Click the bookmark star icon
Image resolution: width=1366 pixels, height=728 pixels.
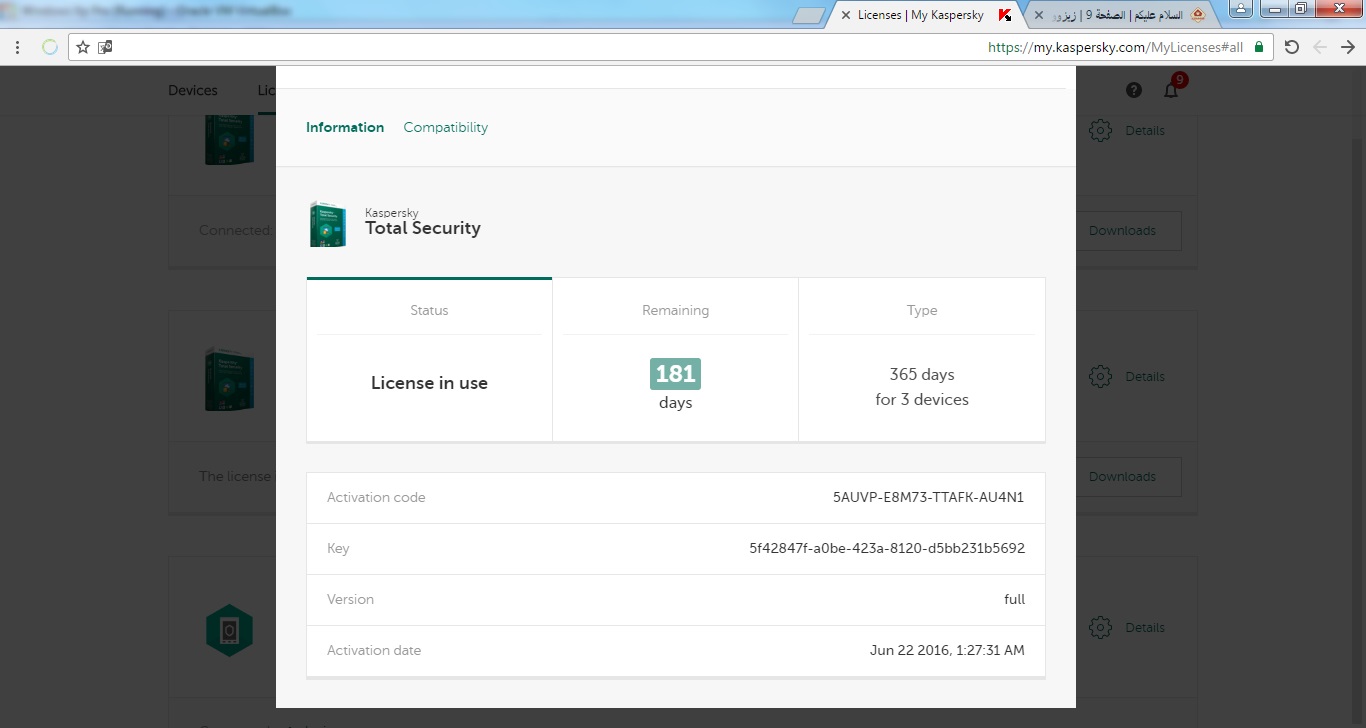83,47
